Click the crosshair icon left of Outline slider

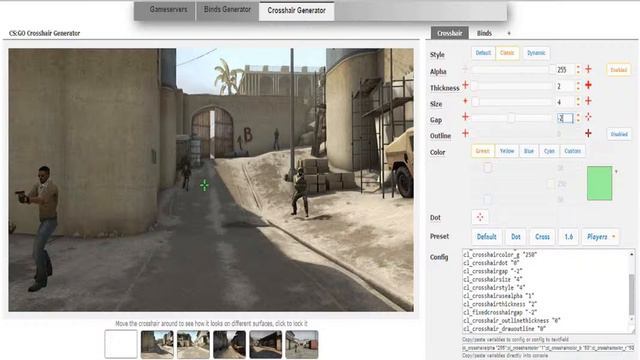pos(465,133)
